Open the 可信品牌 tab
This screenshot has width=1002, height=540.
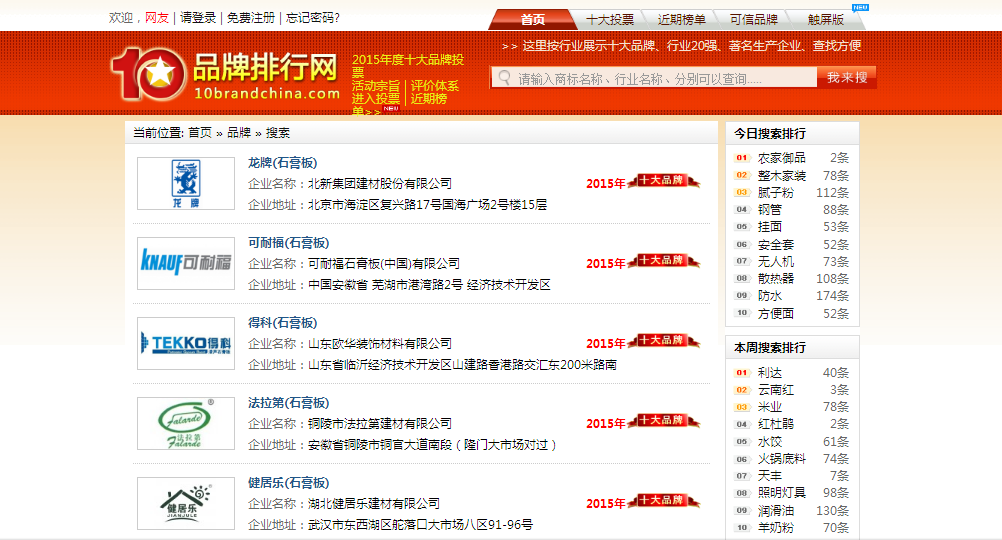coord(753,20)
